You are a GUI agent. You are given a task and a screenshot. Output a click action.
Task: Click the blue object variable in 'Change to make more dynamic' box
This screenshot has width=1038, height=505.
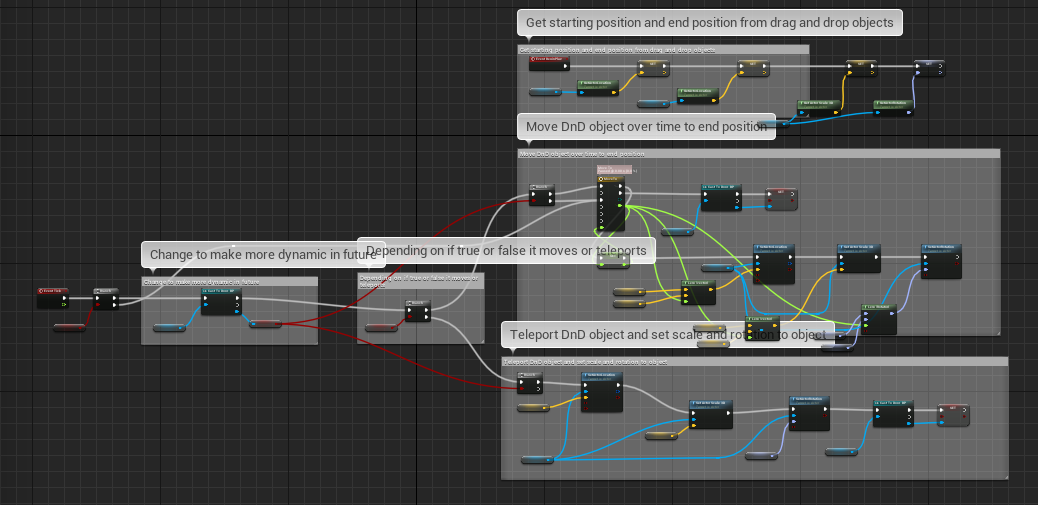tap(169, 328)
